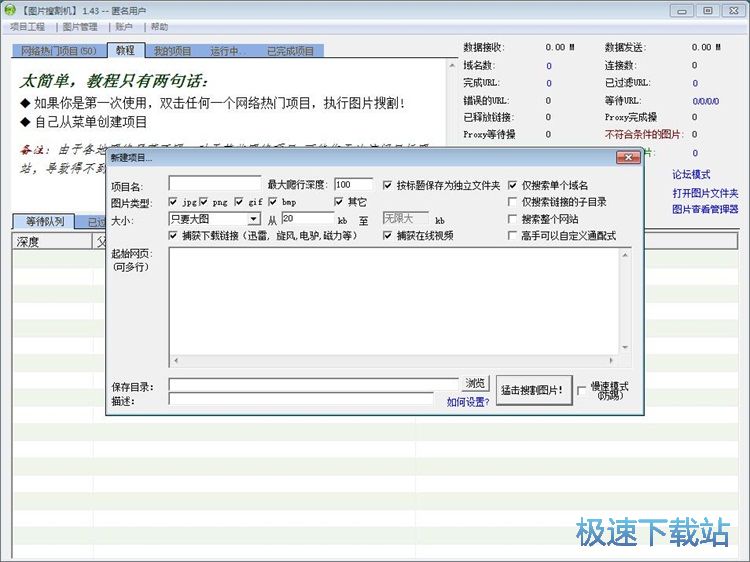Viewport: 750px width, 562px height.
Task: Uncheck 按标题保存为独立文件夹
Action: click(x=387, y=185)
